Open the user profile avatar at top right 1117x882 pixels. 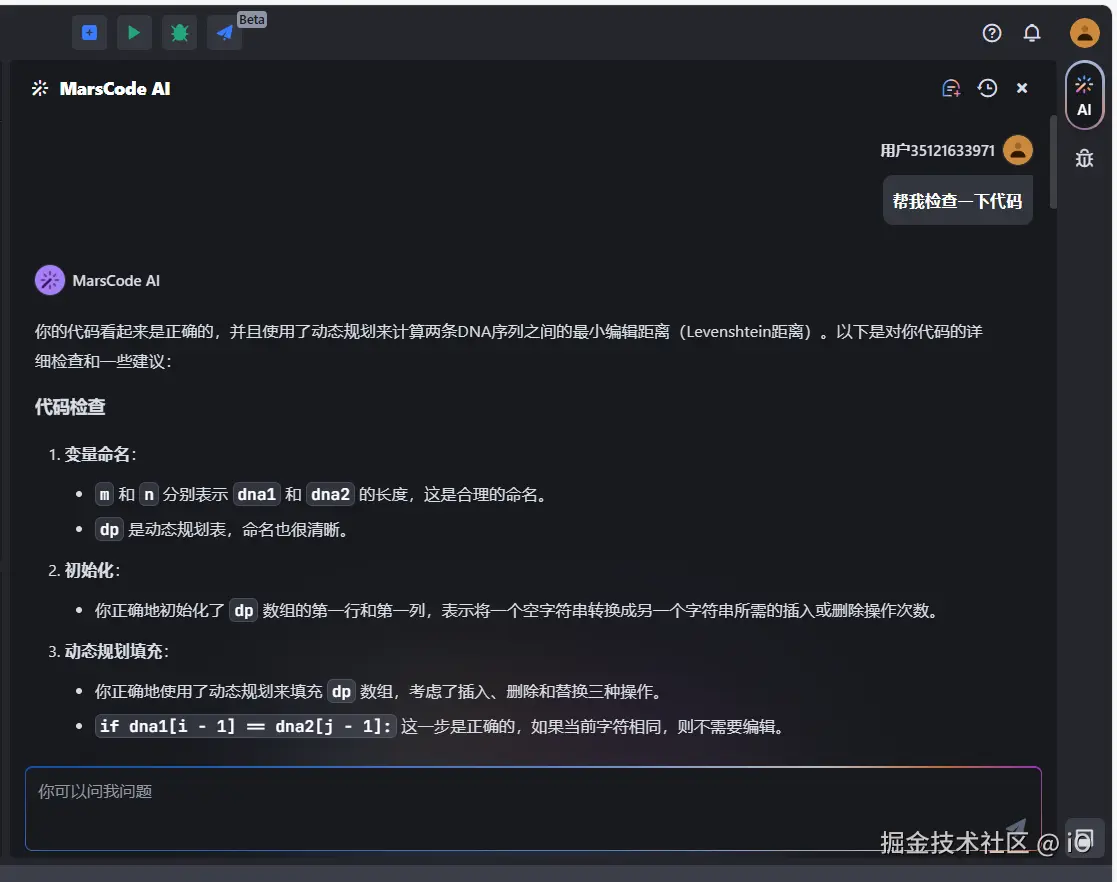(x=1084, y=33)
